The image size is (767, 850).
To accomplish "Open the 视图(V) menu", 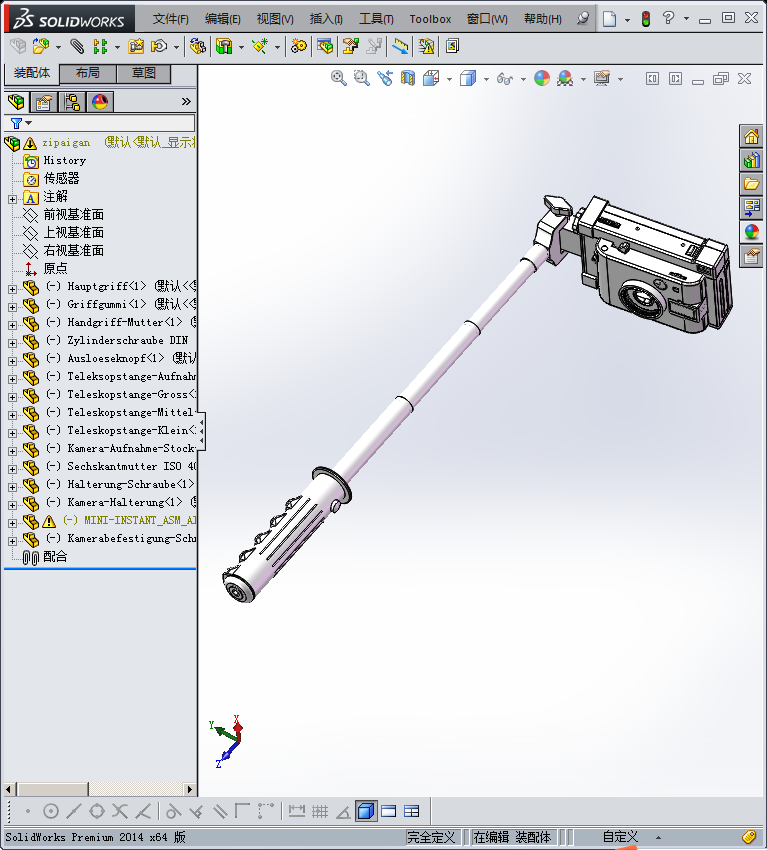I will coord(275,19).
